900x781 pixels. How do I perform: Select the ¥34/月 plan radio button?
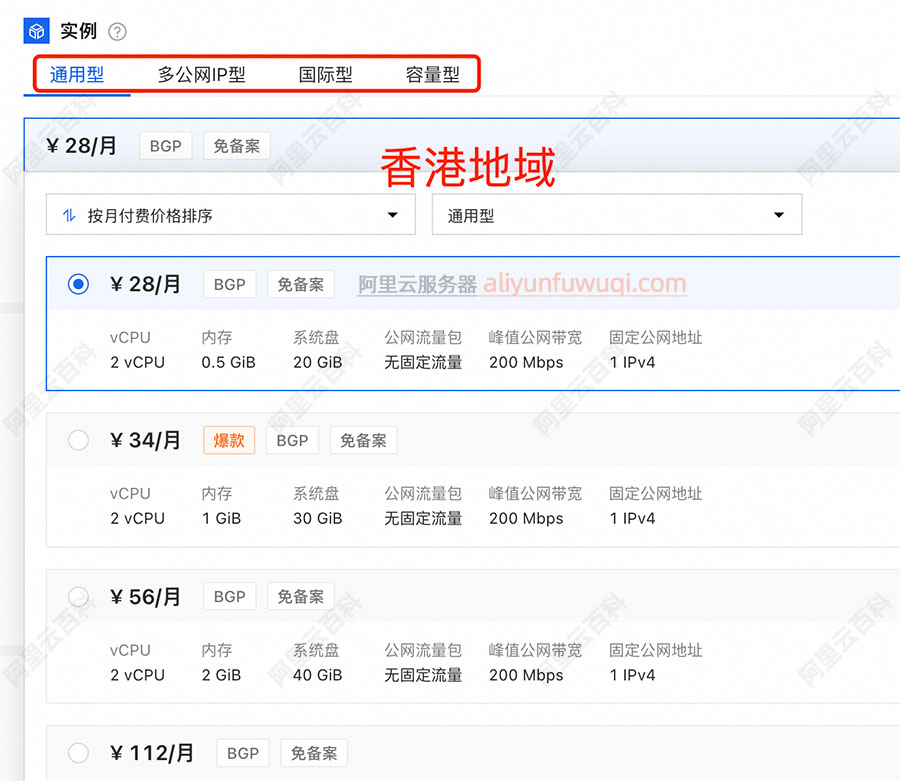pyautogui.click(x=78, y=440)
